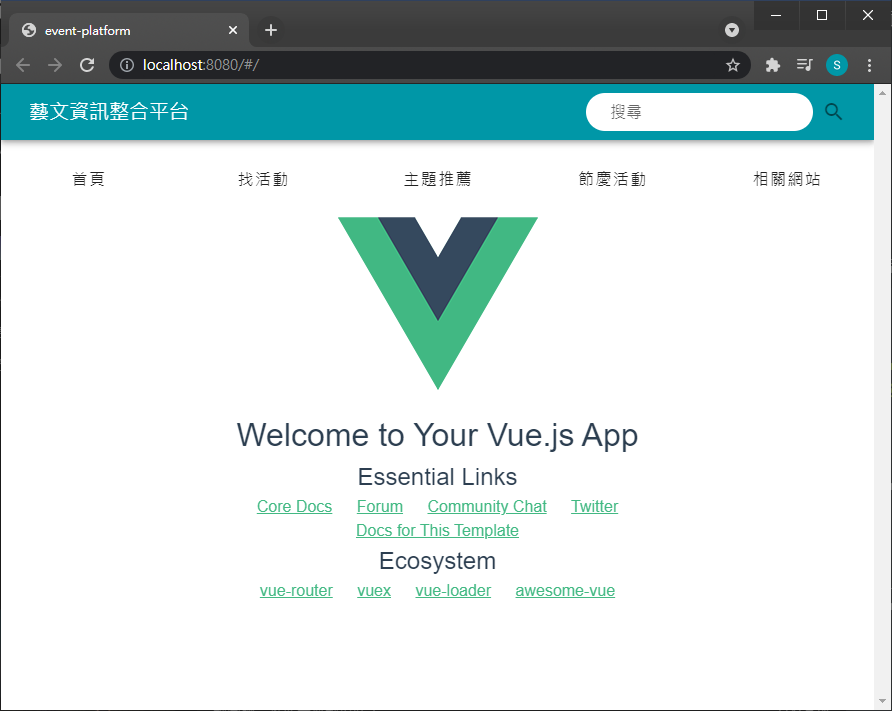This screenshot has width=892, height=711.
Task: Go back with the browser back arrow
Action: (23, 65)
